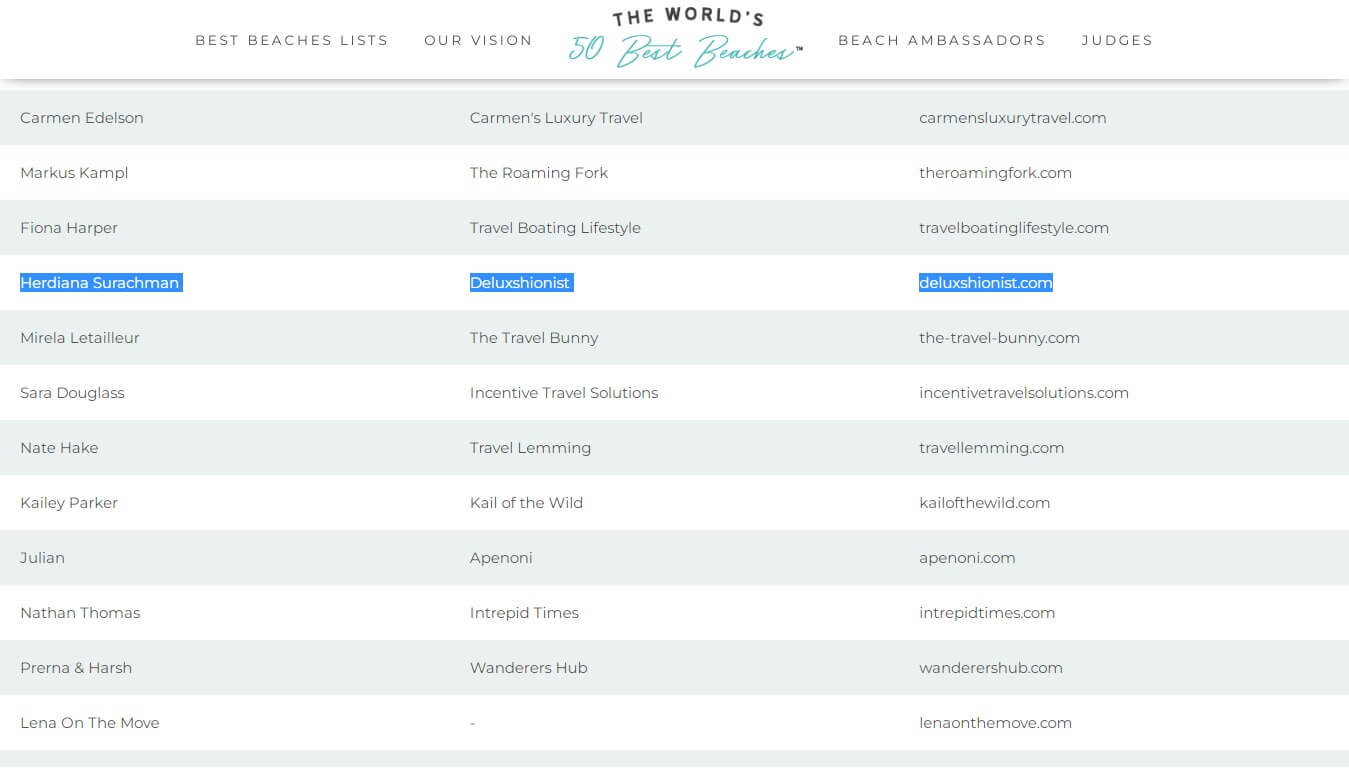Viewport: 1349px width, 768px height.
Task: Select the name Kailey Parker
Action: 69,503
